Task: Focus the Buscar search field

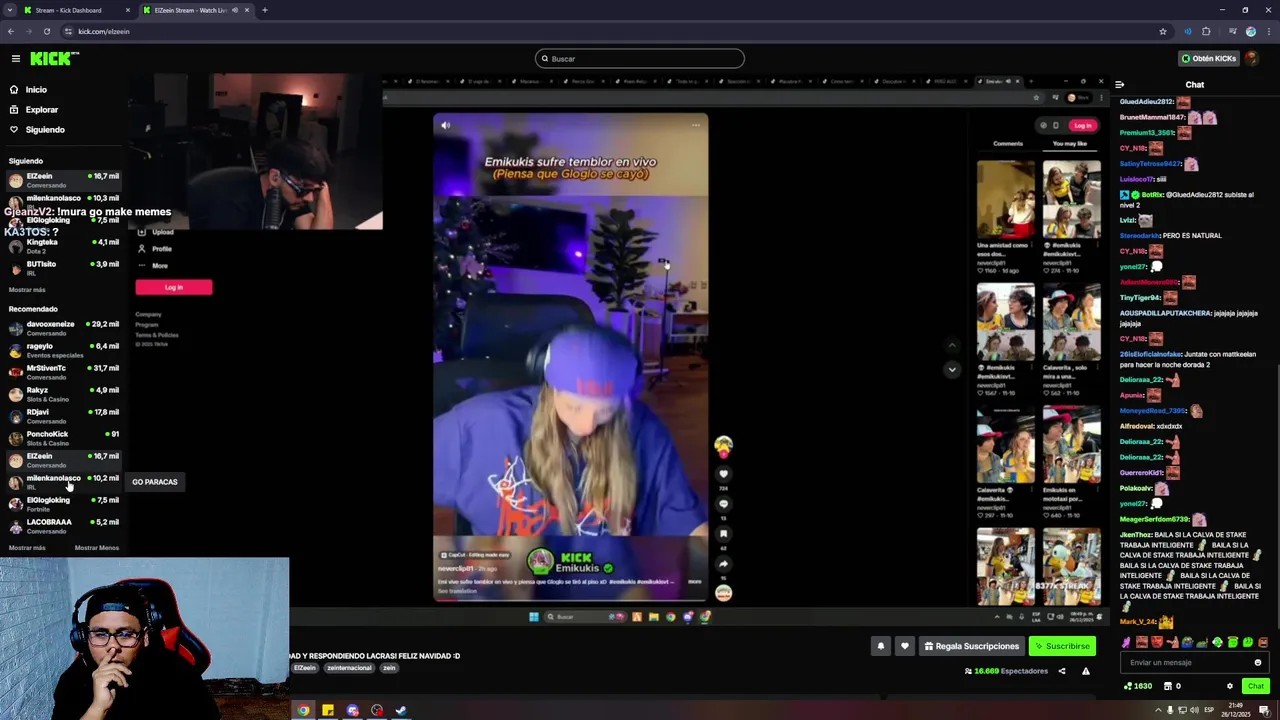Action: [x=640, y=59]
